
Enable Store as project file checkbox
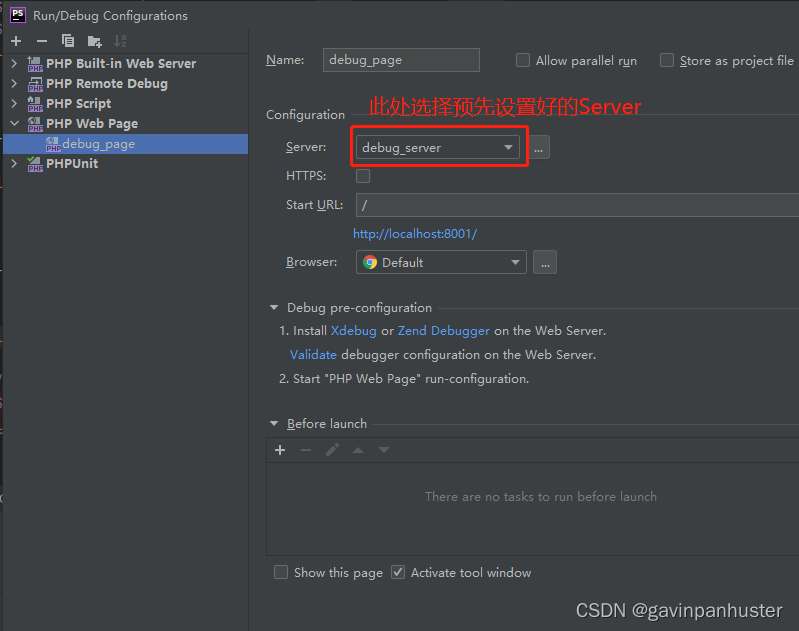pyautogui.click(x=667, y=60)
